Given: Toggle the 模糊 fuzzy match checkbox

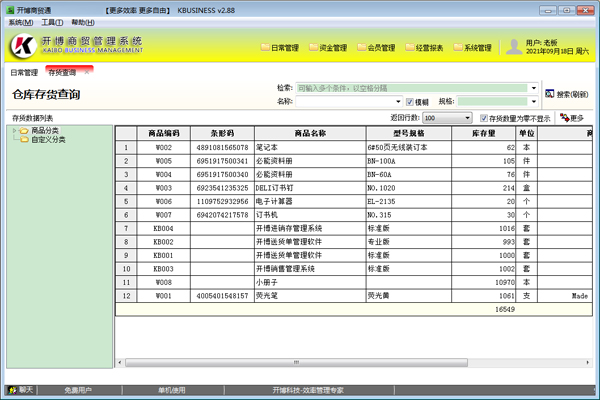Looking at the screenshot, I should pos(410,102).
